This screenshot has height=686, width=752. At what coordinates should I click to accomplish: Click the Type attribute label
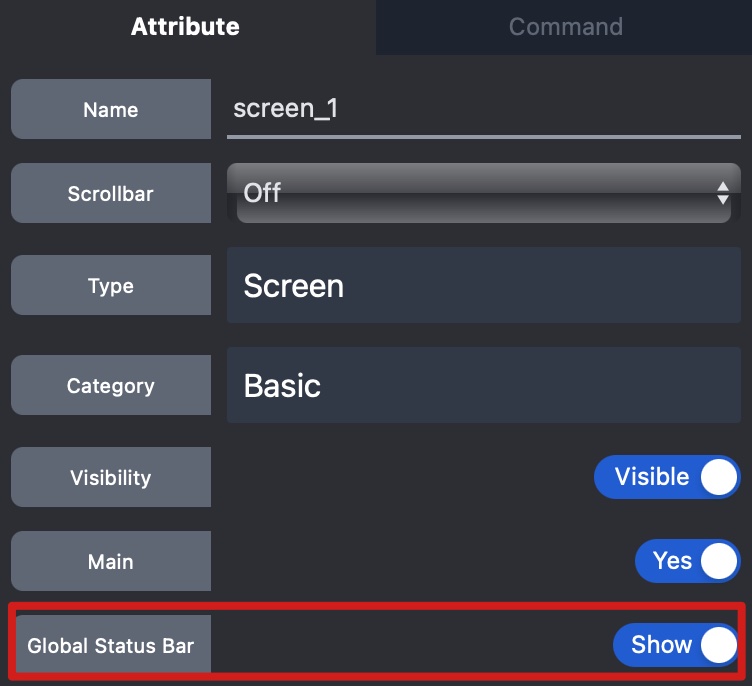[x=111, y=286]
